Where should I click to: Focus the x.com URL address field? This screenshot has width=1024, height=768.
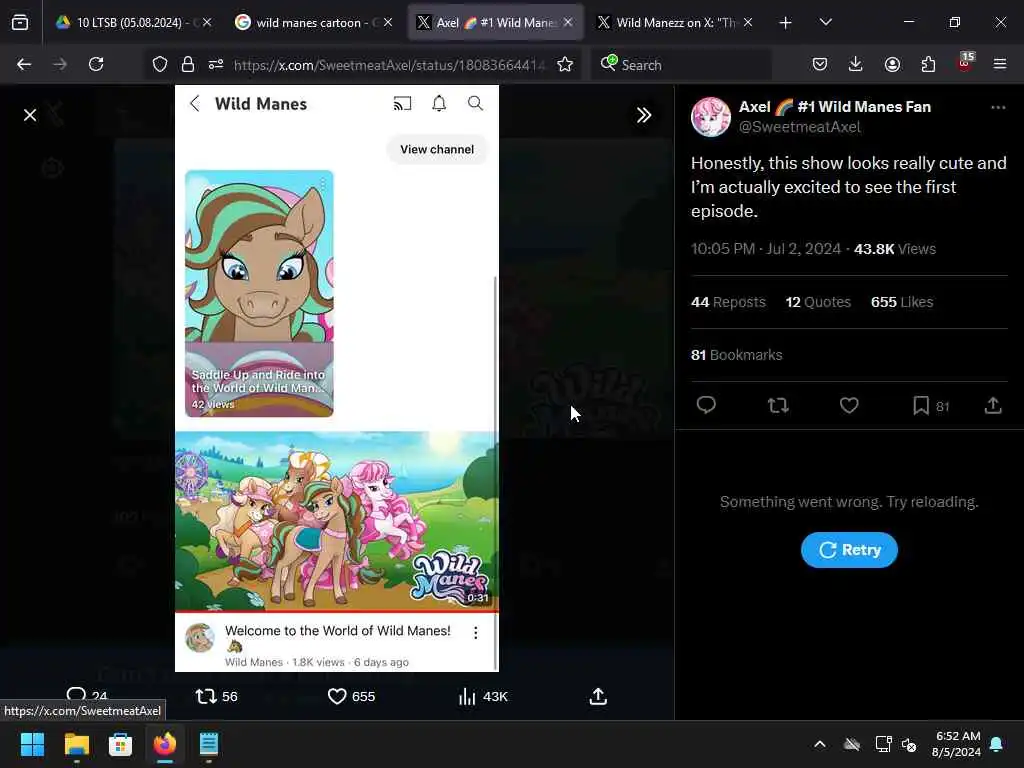pyautogui.click(x=389, y=65)
